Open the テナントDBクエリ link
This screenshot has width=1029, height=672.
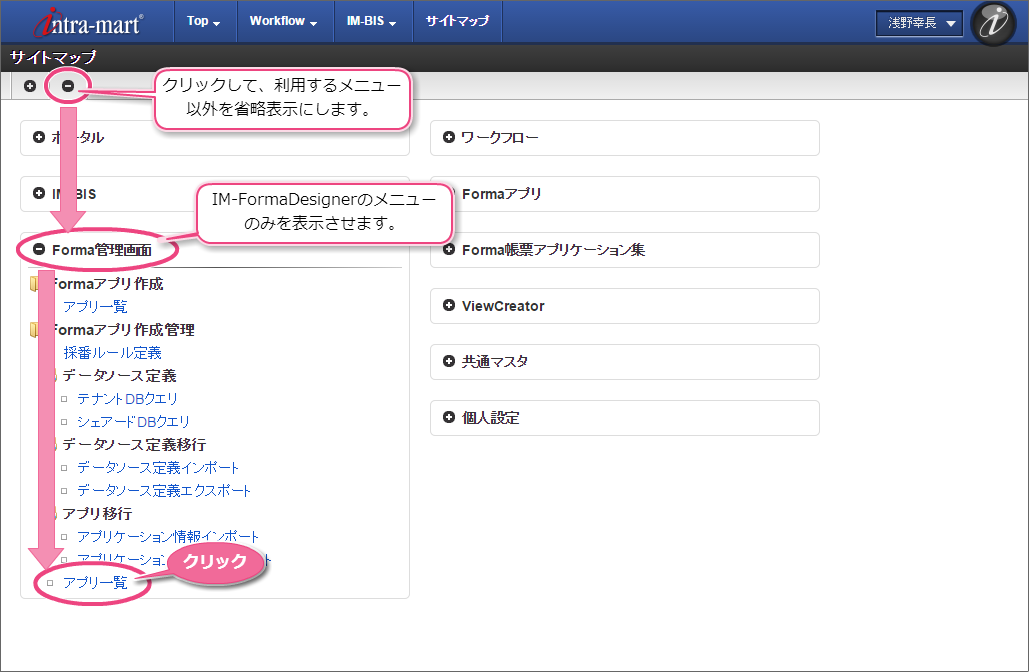127,399
